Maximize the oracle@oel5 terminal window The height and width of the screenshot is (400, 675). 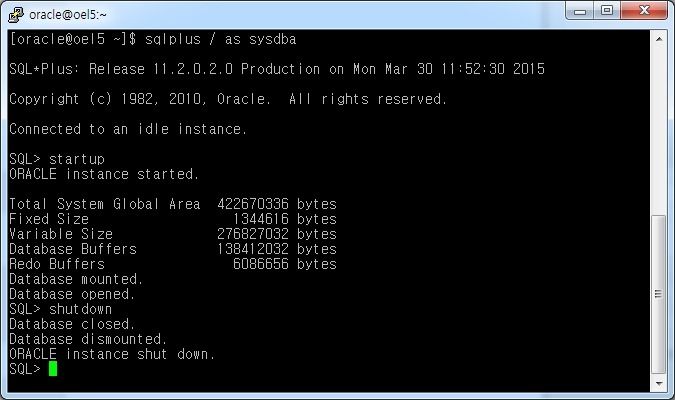point(607,11)
